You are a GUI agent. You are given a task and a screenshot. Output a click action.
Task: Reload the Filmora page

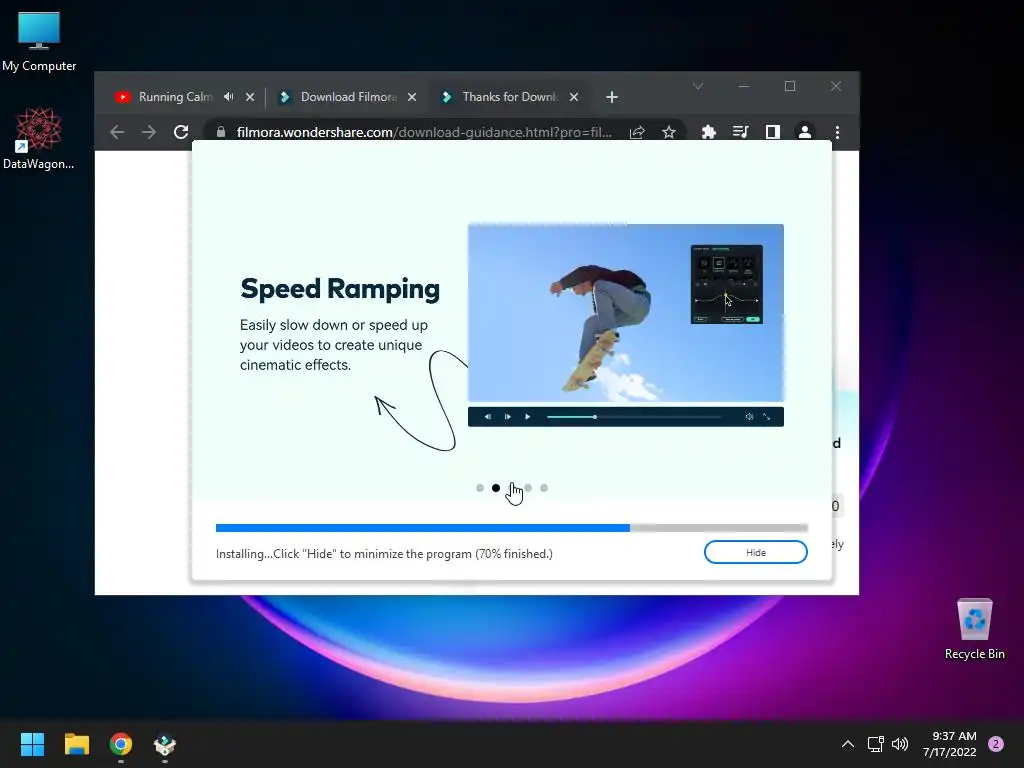coord(181,133)
